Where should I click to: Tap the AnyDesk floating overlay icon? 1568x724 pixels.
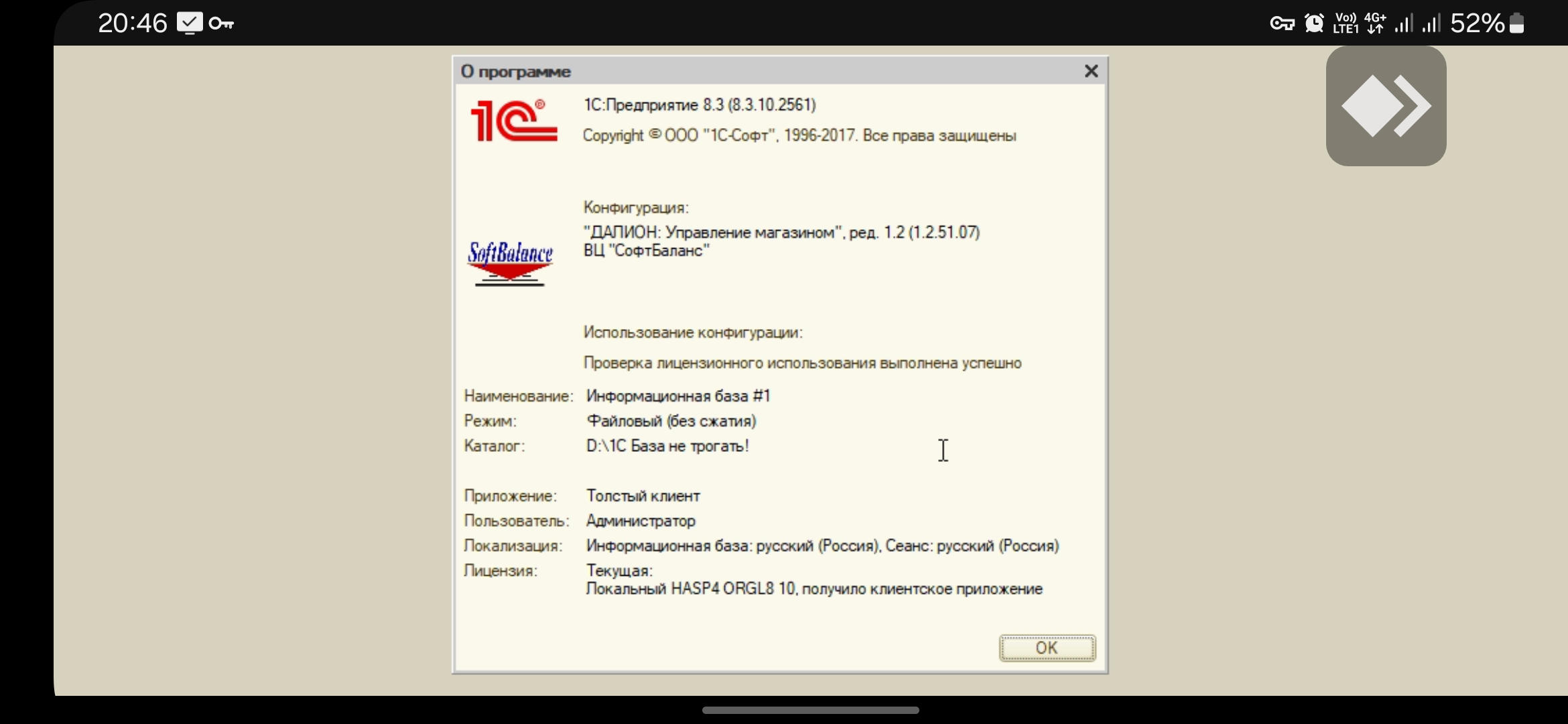(x=1386, y=106)
